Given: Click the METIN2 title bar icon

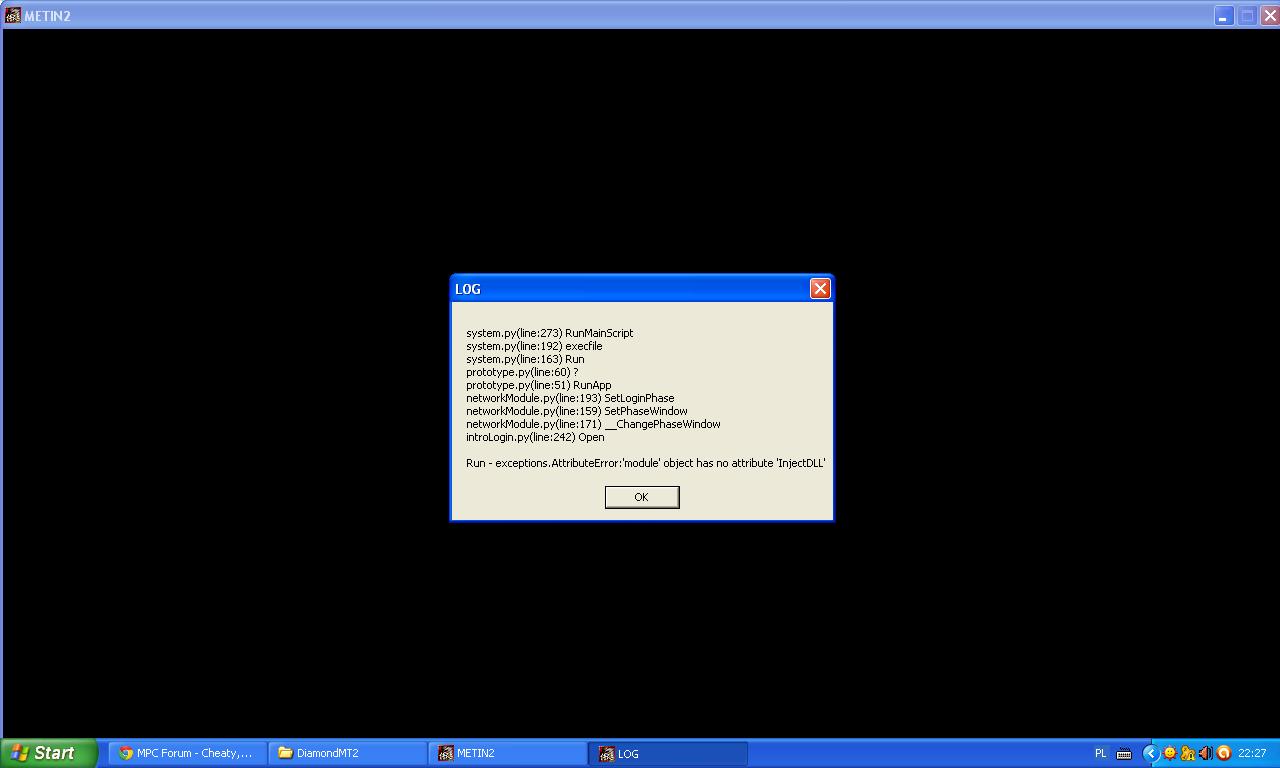Looking at the screenshot, I should [x=13, y=16].
